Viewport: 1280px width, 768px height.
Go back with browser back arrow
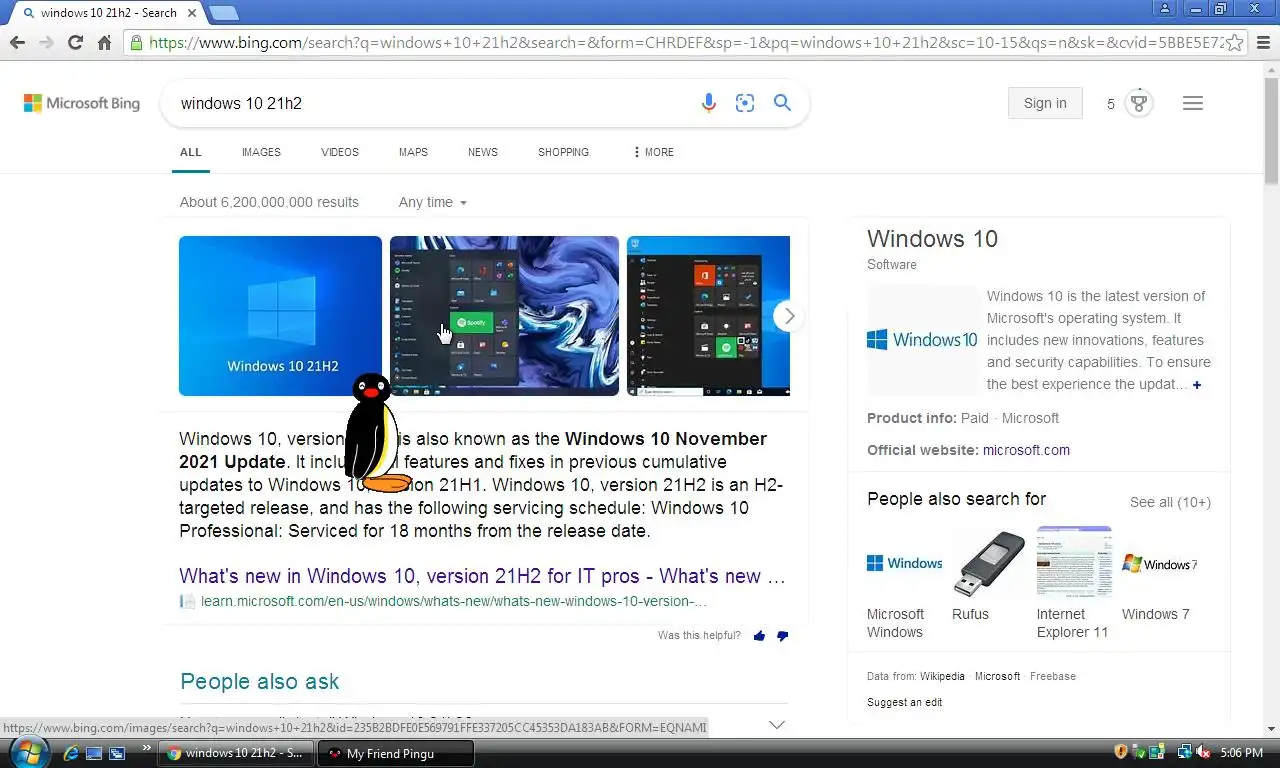[17, 42]
